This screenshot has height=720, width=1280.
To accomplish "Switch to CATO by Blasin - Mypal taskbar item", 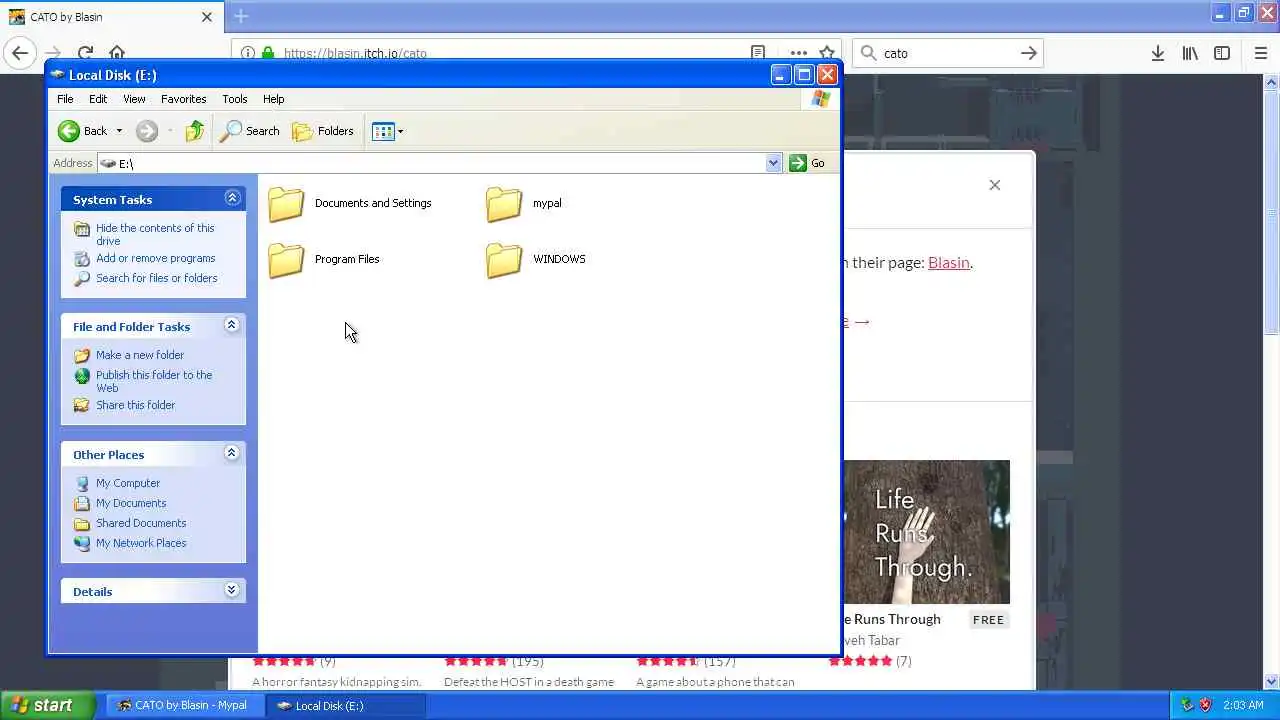I will 183,705.
